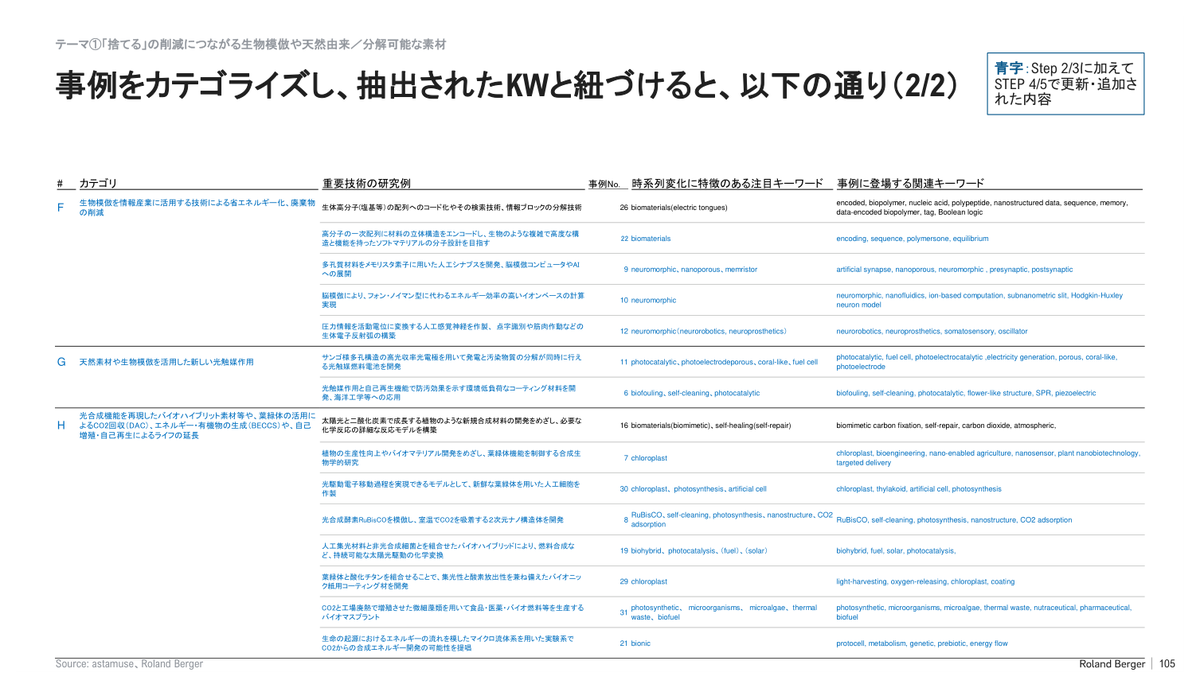Click the 事例に登場する関連キーワード header

point(910,183)
